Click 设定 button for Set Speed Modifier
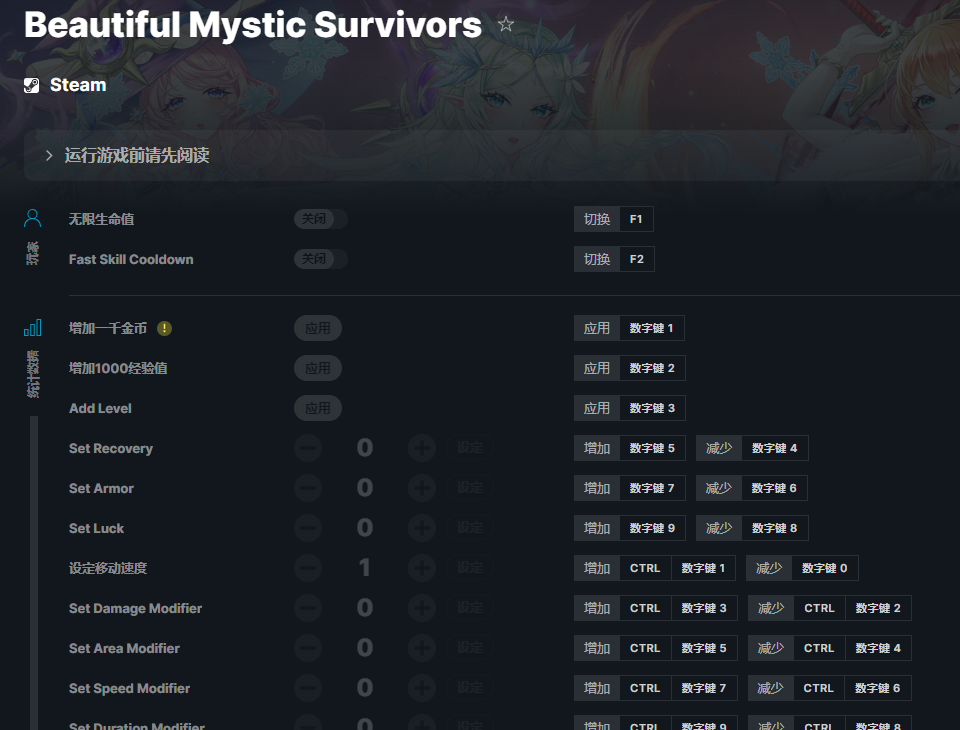This screenshot has width=960, height=730. [470, 688]
